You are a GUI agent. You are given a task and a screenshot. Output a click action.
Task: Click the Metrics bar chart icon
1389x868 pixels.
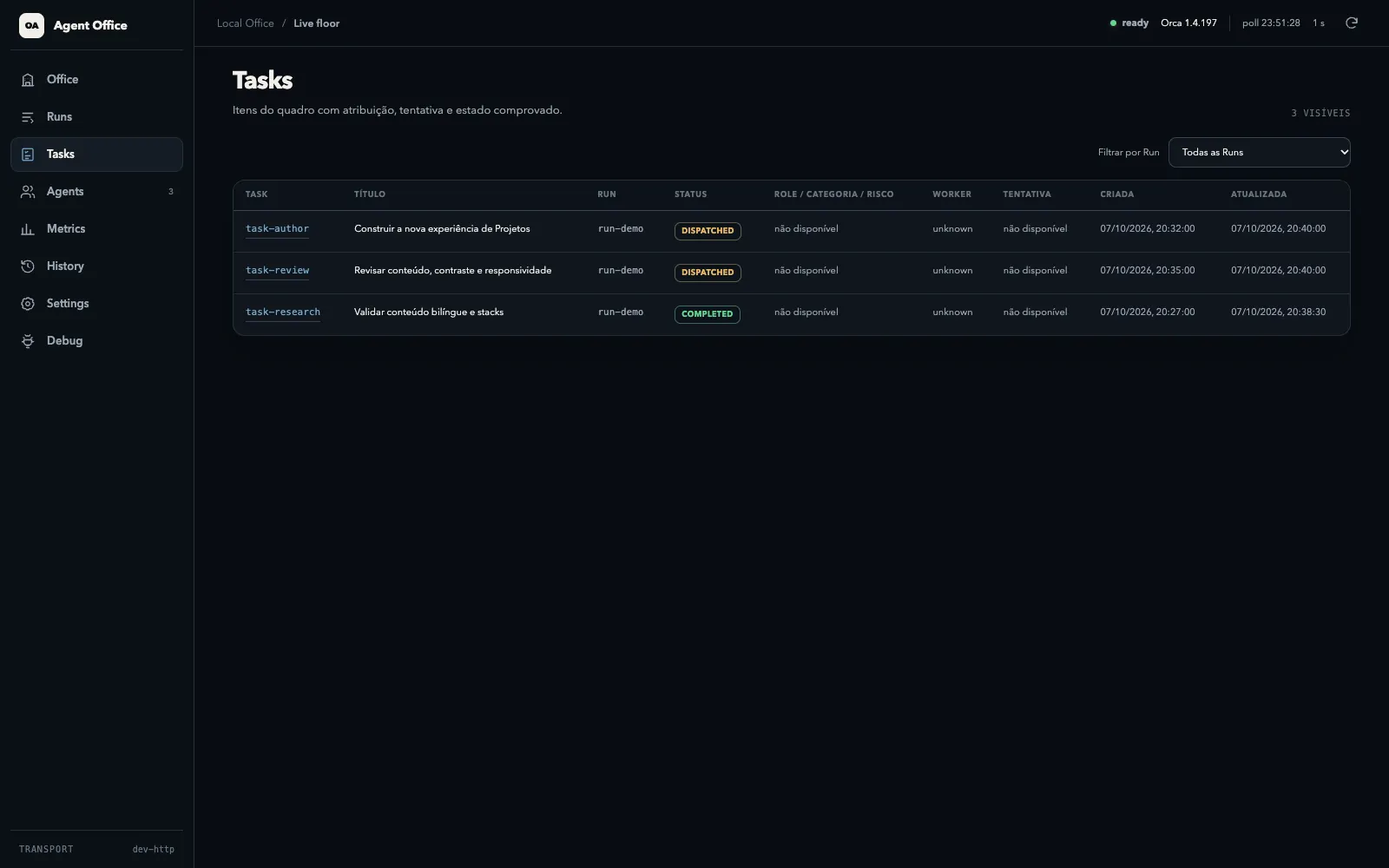[x=28, y=229]
